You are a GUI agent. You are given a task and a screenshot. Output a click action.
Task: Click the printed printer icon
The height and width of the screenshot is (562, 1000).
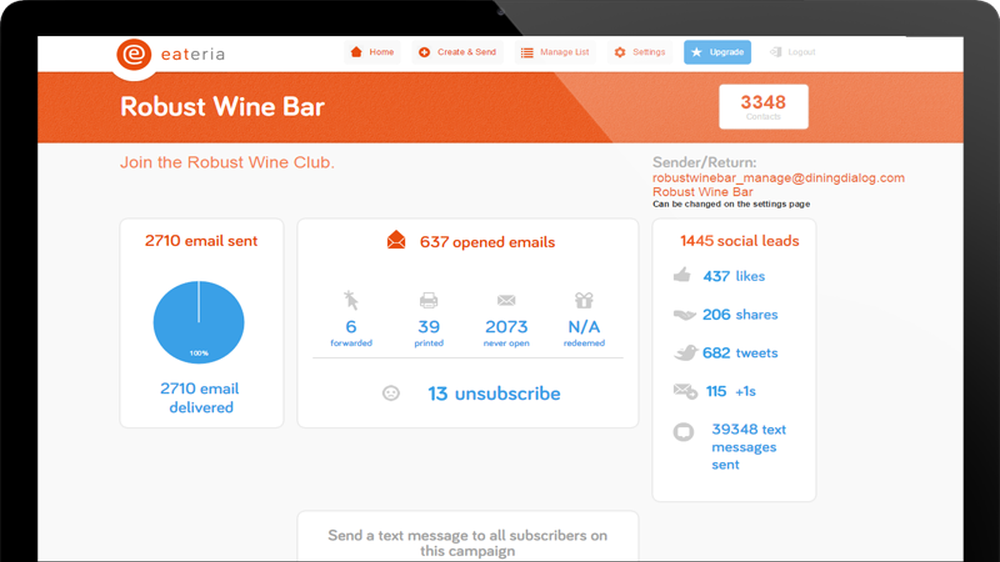pos(429,300)
